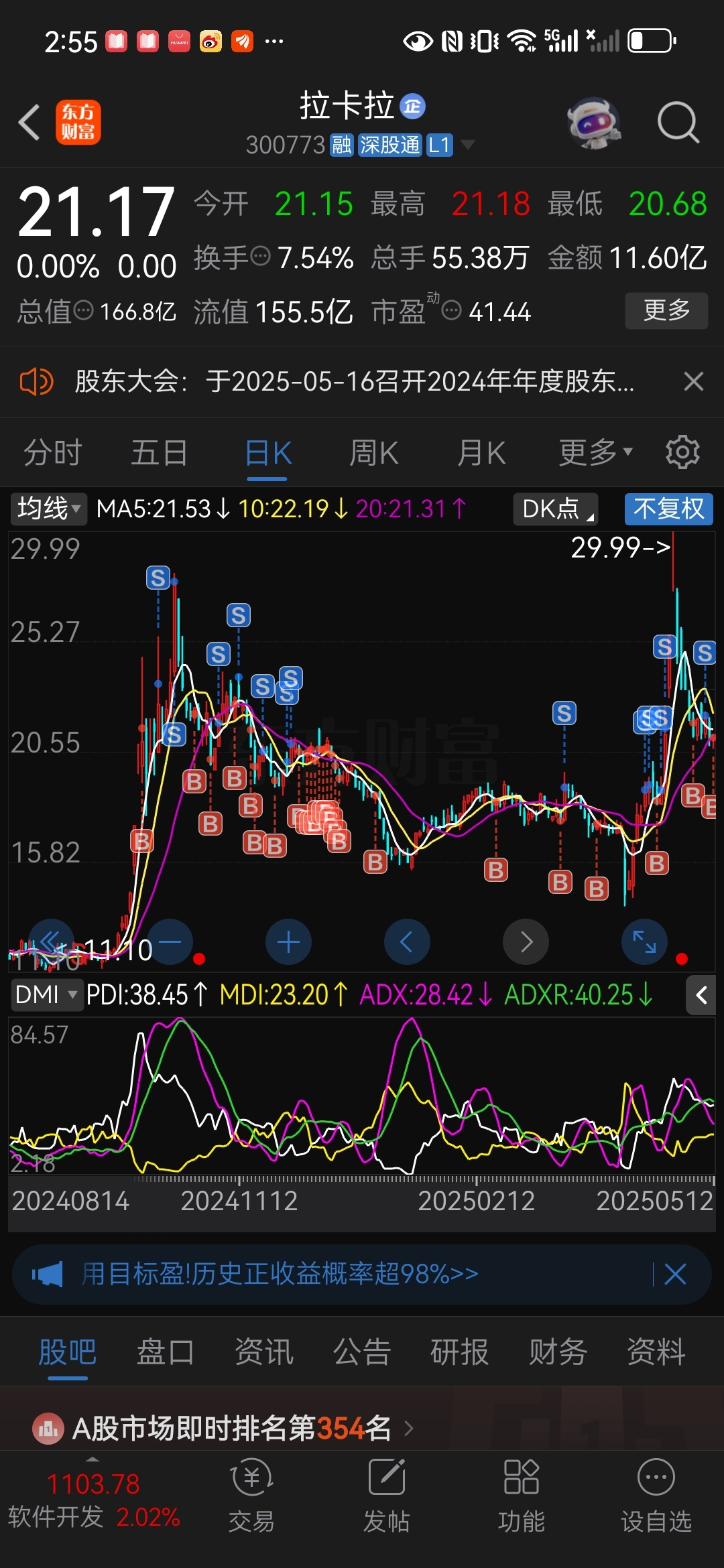This screenshot has height=1568, width=724.
Task: Select the 日K chart tab
Action: pos(267,454)
